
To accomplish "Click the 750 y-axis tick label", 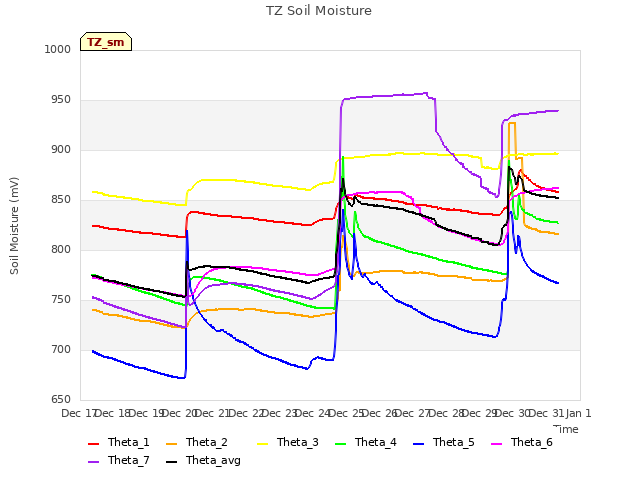I will click(x=61, y=300).
